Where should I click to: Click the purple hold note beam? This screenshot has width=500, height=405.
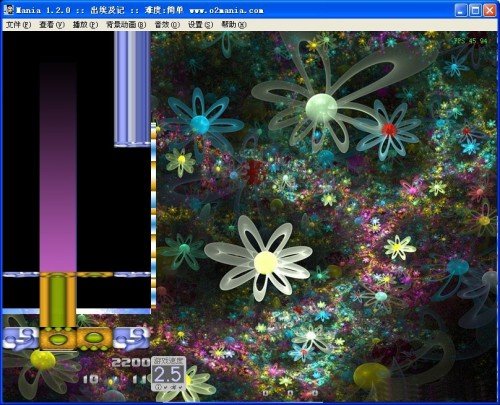click(58, 167)
